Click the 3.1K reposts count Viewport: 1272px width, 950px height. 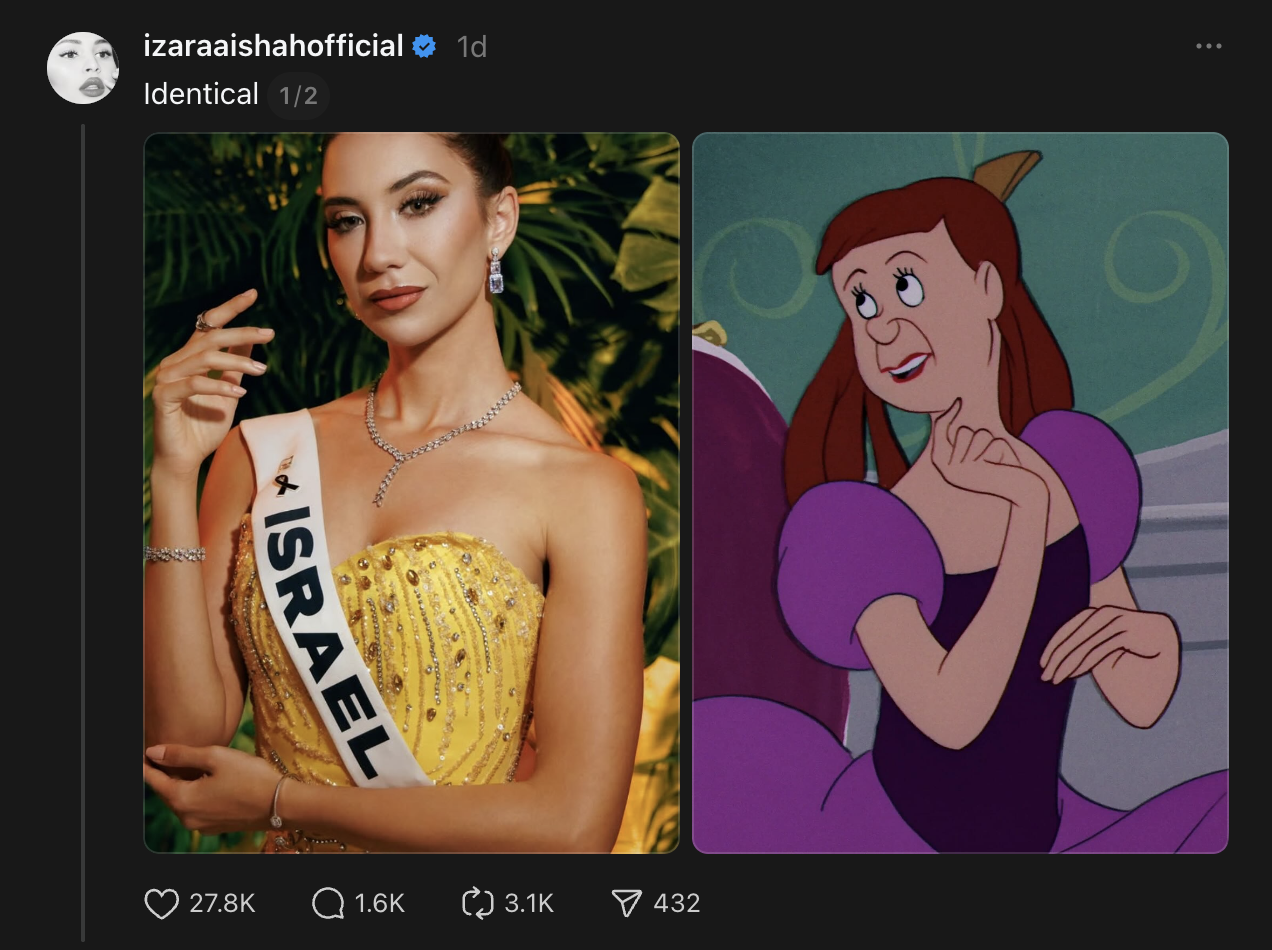click(x=529, y=904)
